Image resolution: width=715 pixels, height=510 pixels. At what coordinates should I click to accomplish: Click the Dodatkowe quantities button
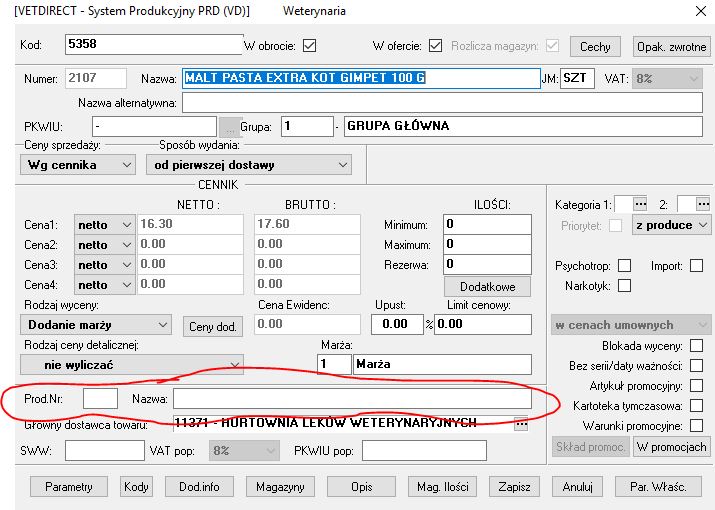[487, 286]
